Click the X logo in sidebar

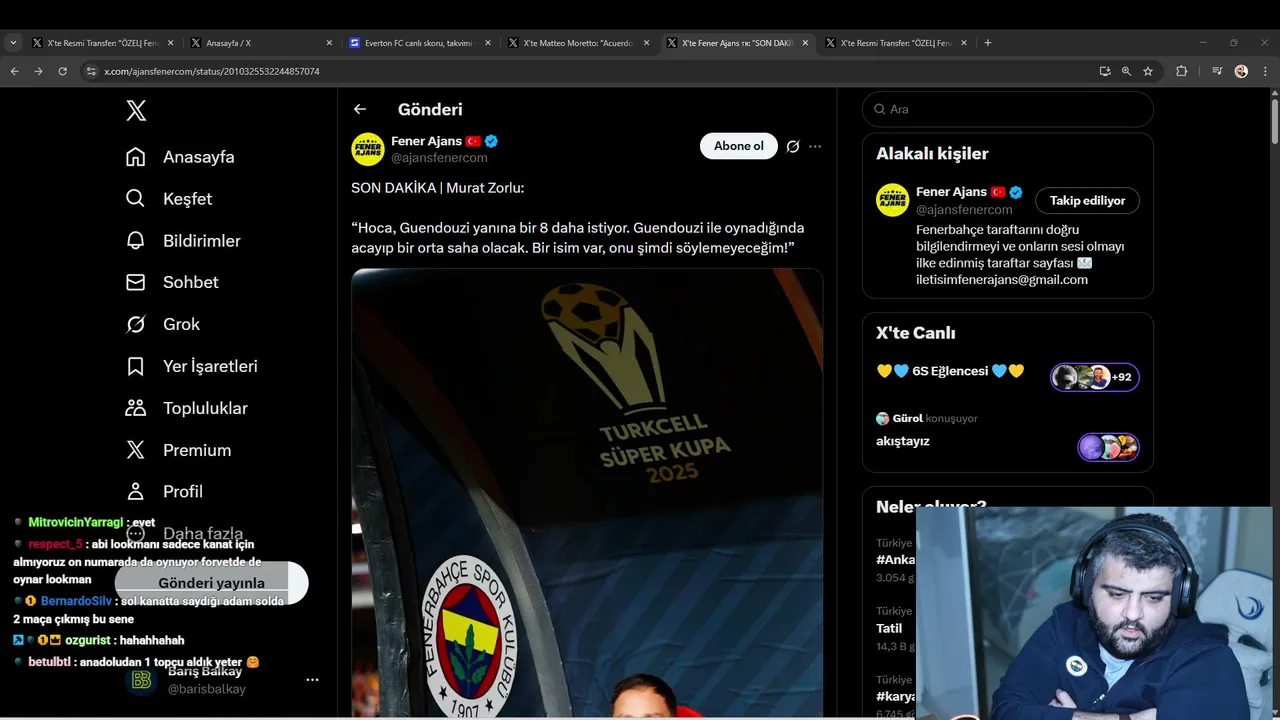[136, 110]
